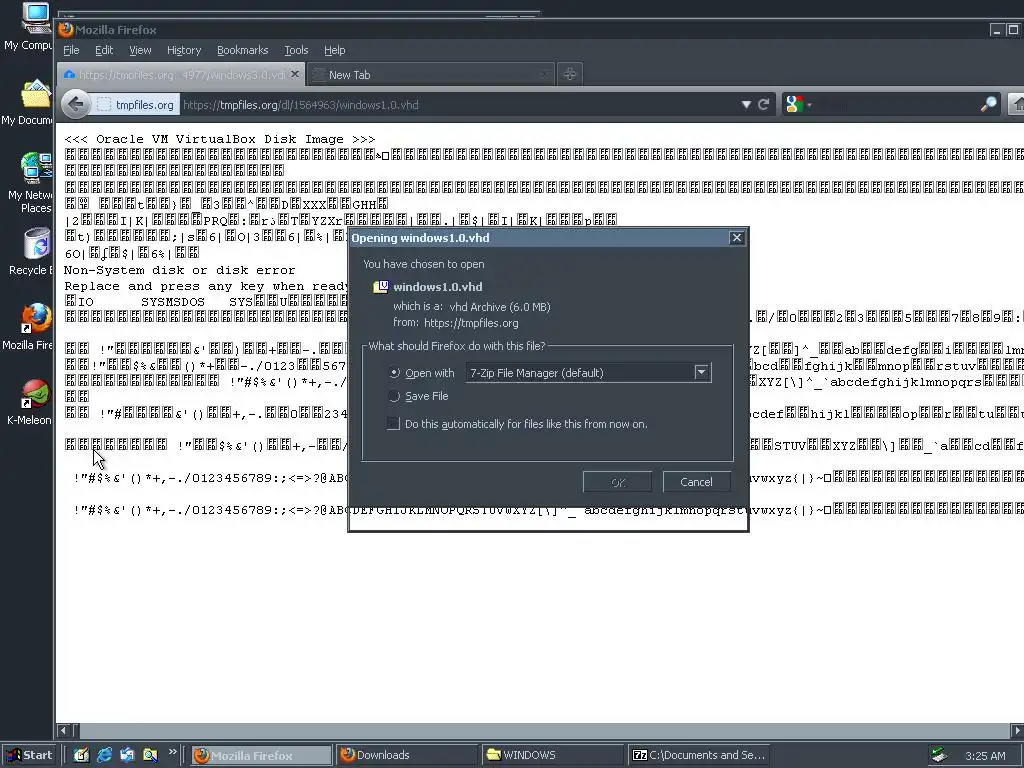Switch to the New Tab tab
Image resolution: width=1024 pixels, height=768 pixels.
click(430, 74)
